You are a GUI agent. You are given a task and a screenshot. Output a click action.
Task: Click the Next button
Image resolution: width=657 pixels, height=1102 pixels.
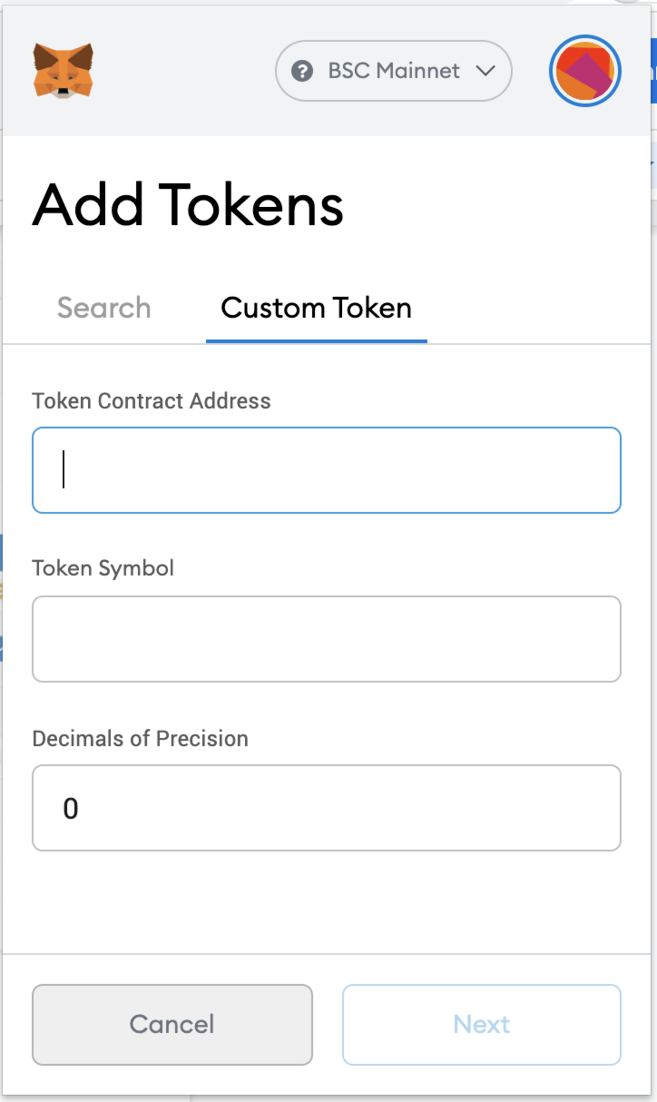[481, 1024]
